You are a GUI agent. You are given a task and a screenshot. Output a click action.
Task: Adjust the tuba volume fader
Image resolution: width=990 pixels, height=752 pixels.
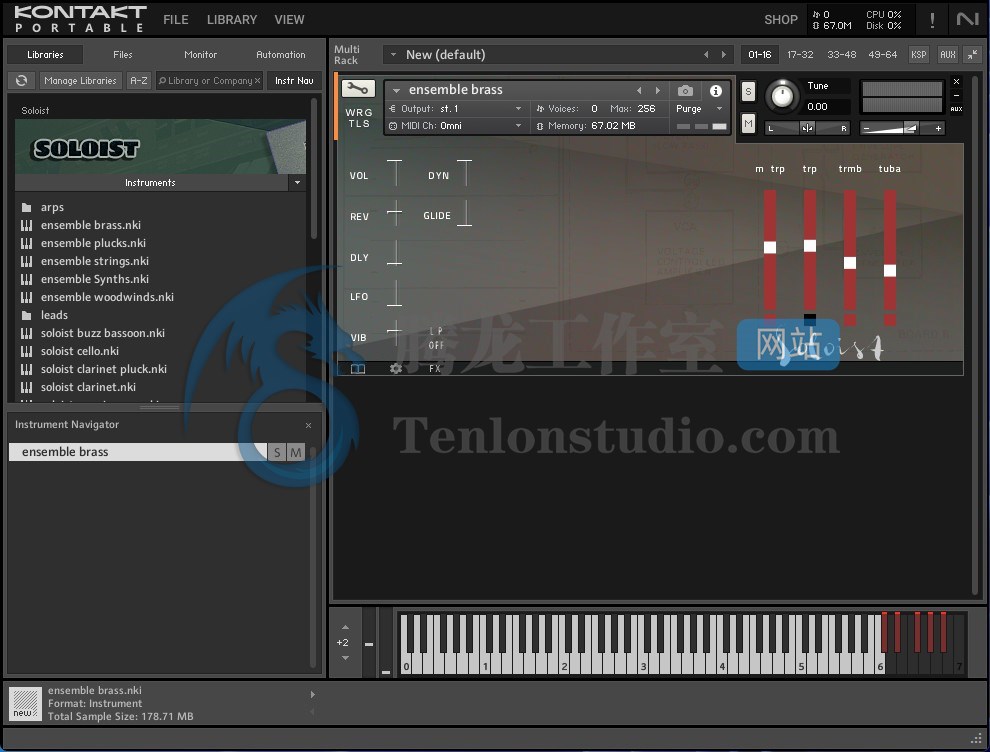point(890,271)
